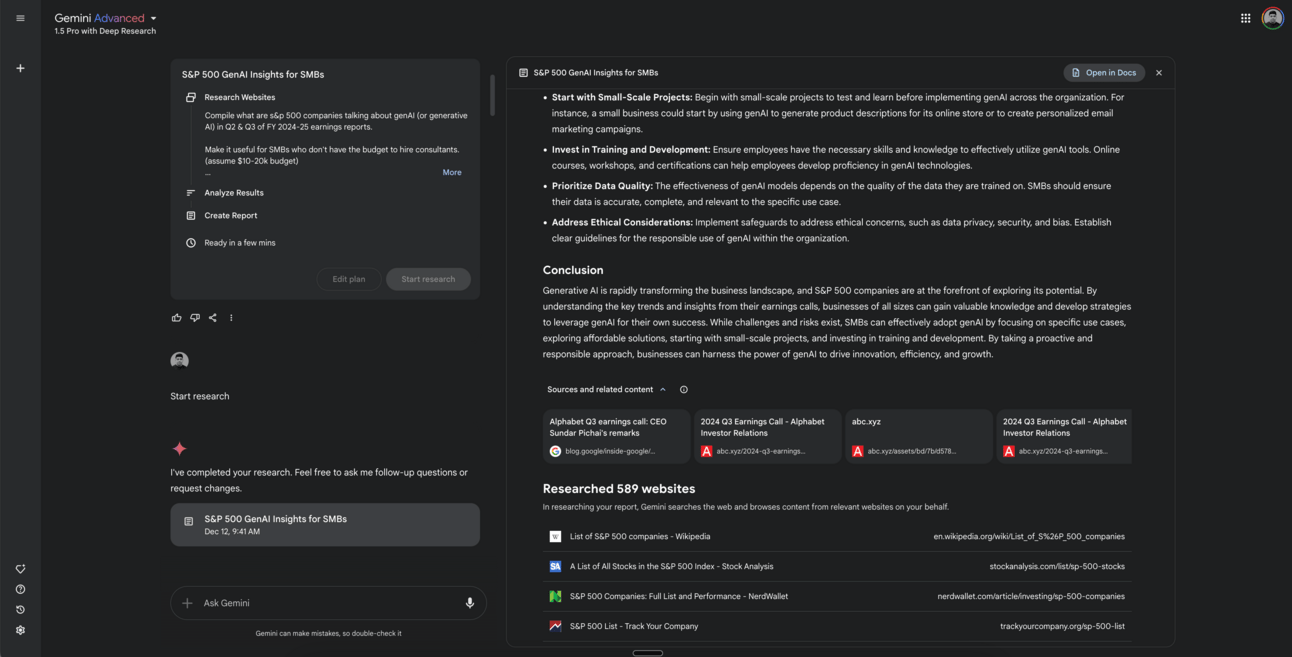The image size is (1292, 657).
Task: Click the Research Websites step icon
Action: pyautogui.click(x=191, y=97)
